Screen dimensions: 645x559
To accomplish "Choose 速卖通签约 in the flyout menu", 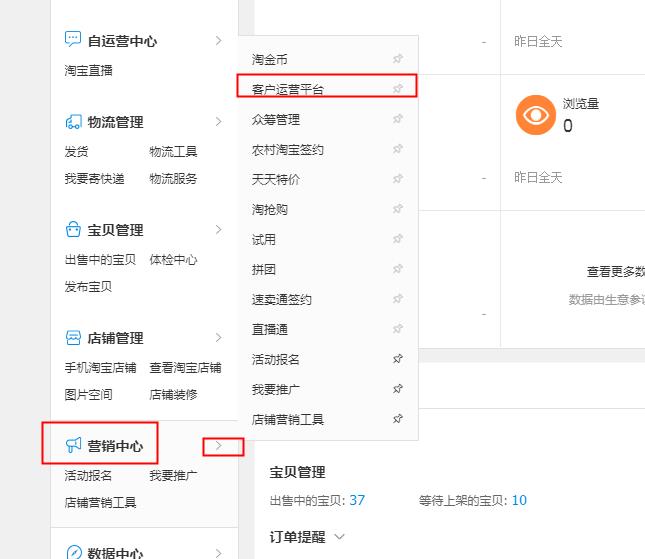I will [x=281, y=300].
